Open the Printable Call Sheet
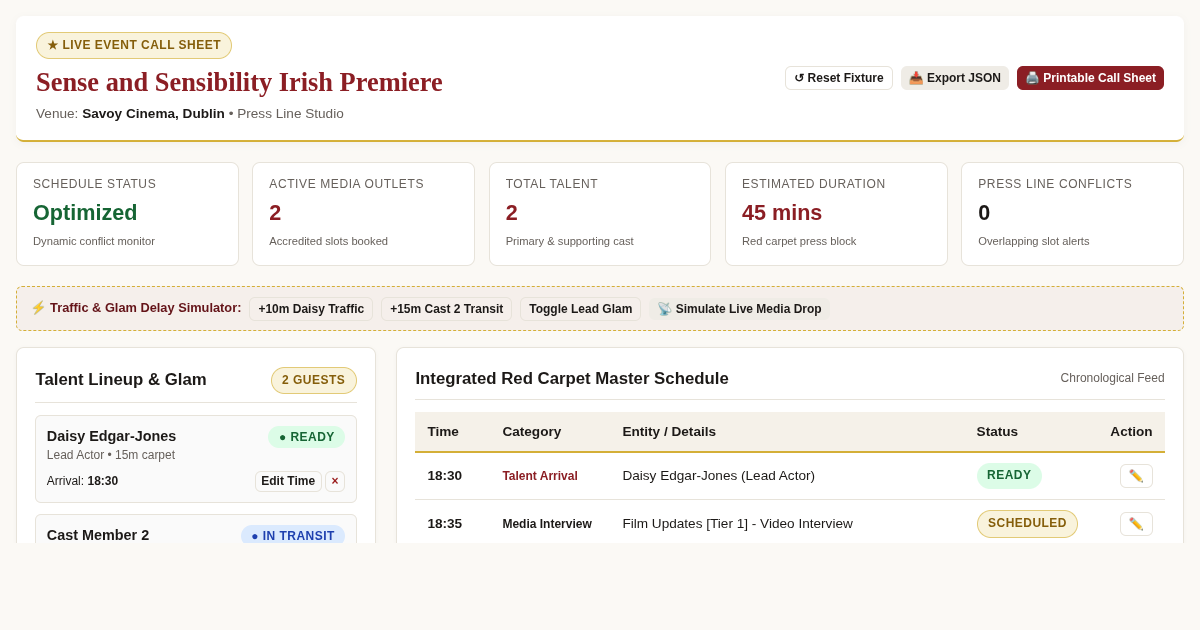The image size is (1200, 630). (x=1090, y=78)
